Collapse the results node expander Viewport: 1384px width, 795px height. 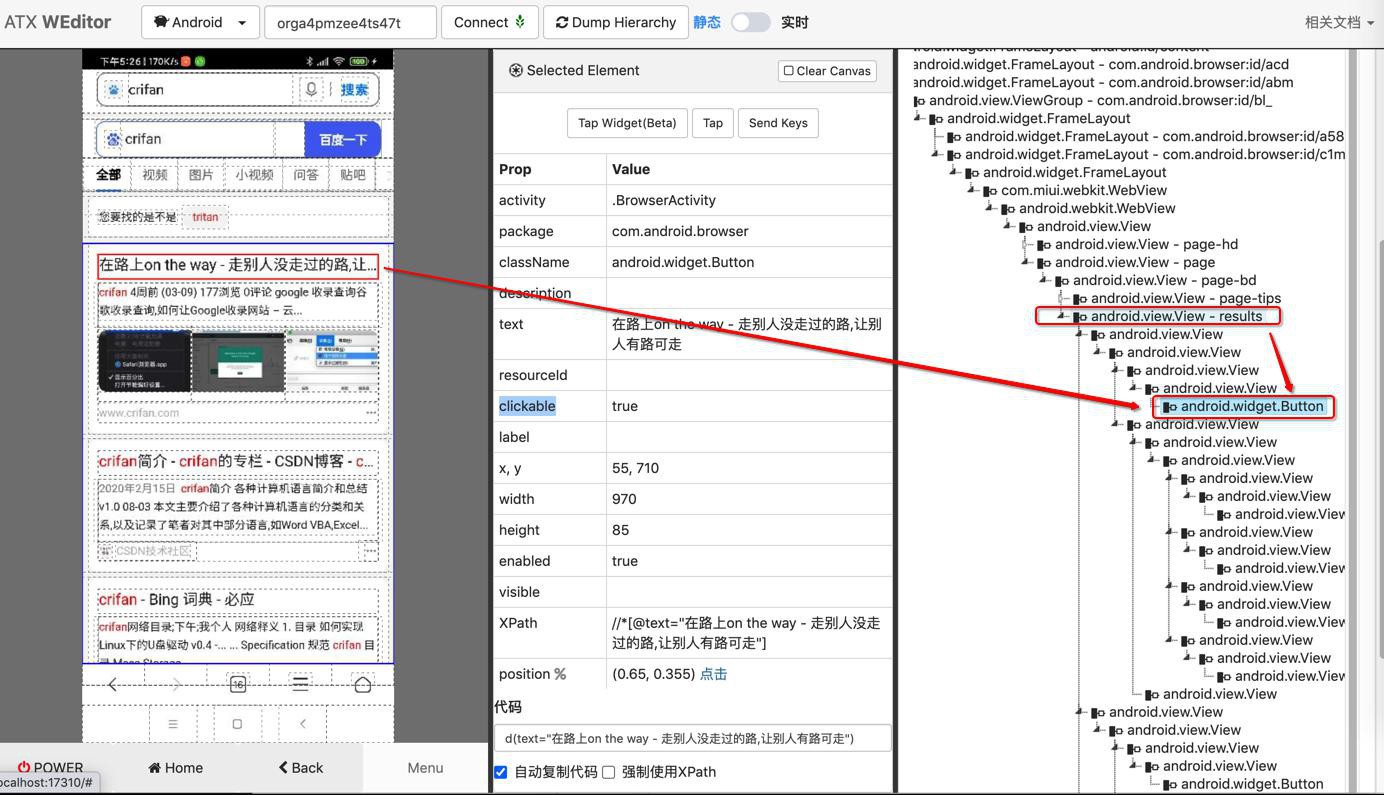coord(1061,316)
